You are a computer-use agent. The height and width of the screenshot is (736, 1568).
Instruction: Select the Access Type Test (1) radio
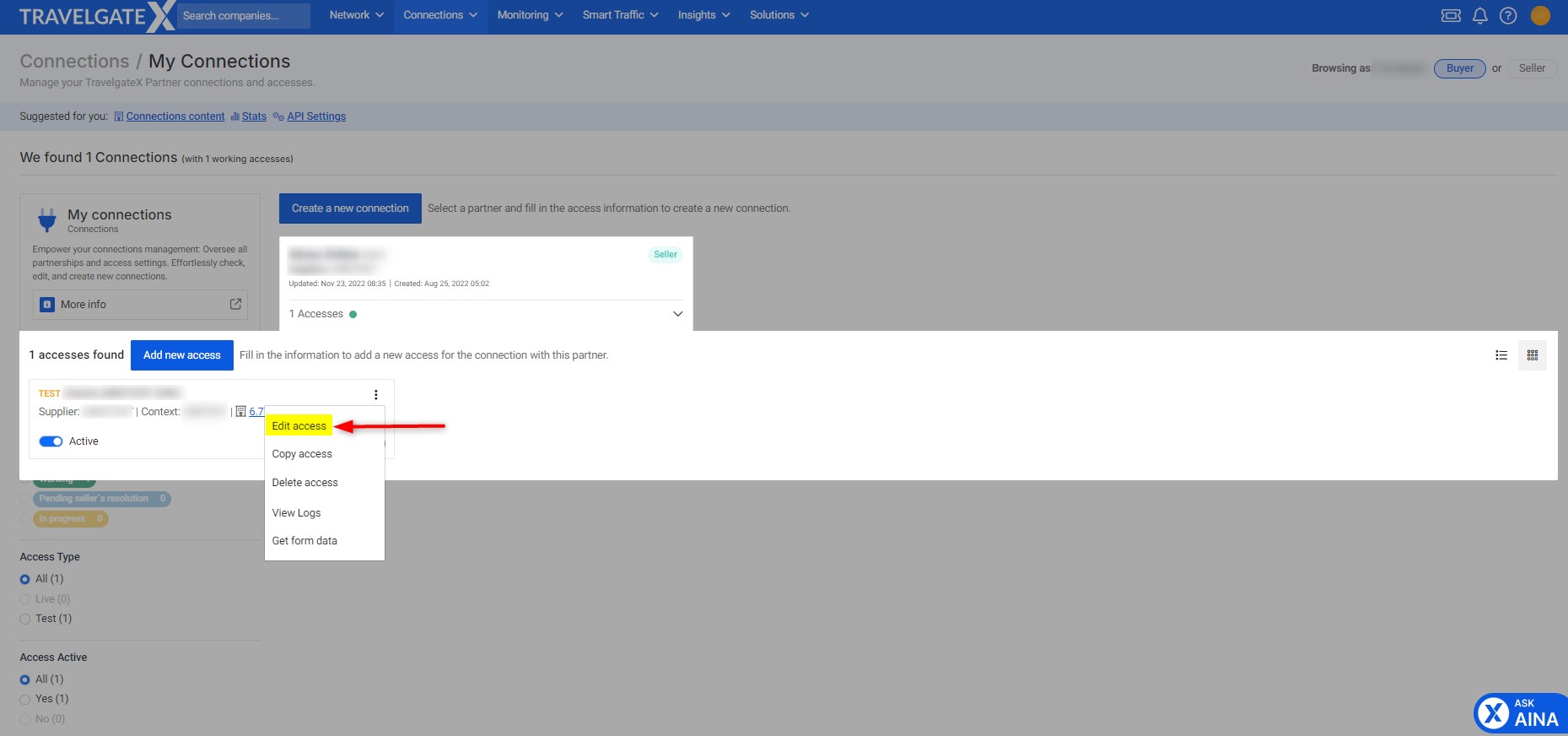click(24, 619)
